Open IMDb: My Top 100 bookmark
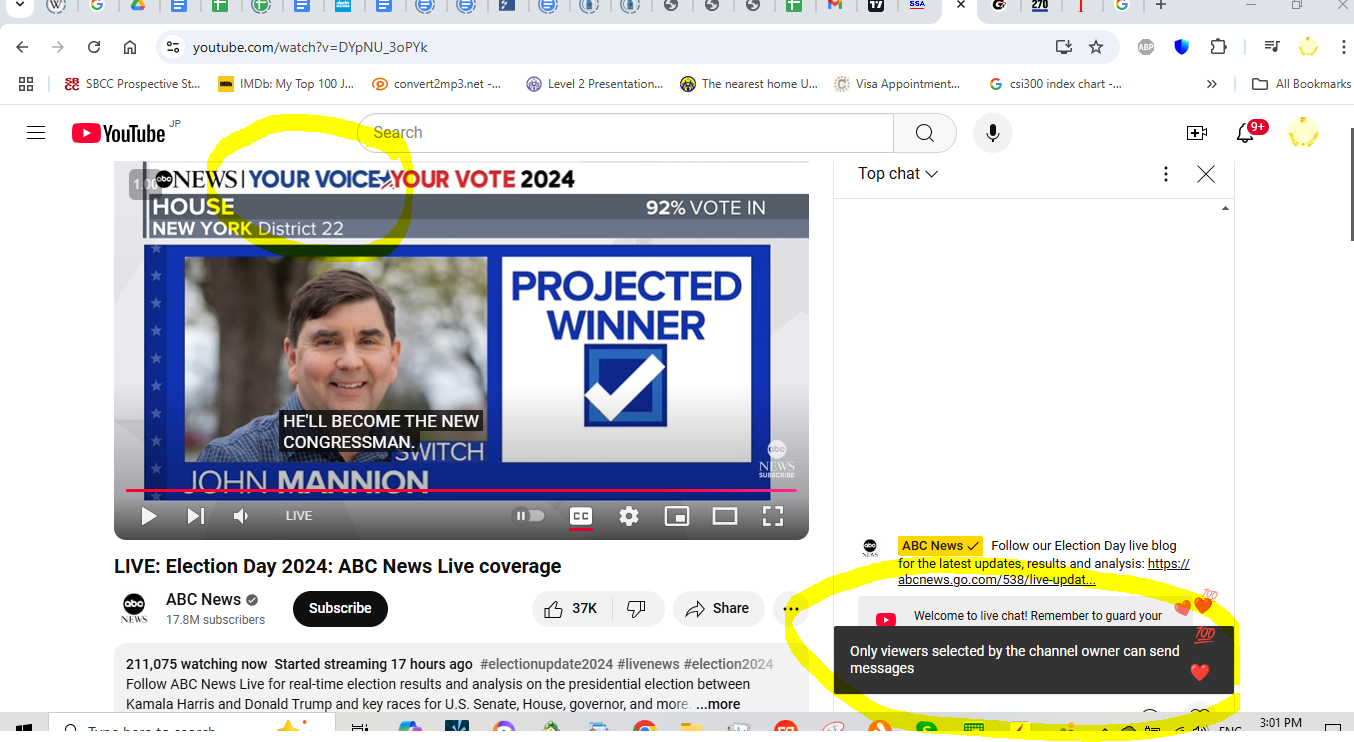The image size is (1354, 742). 286,84
